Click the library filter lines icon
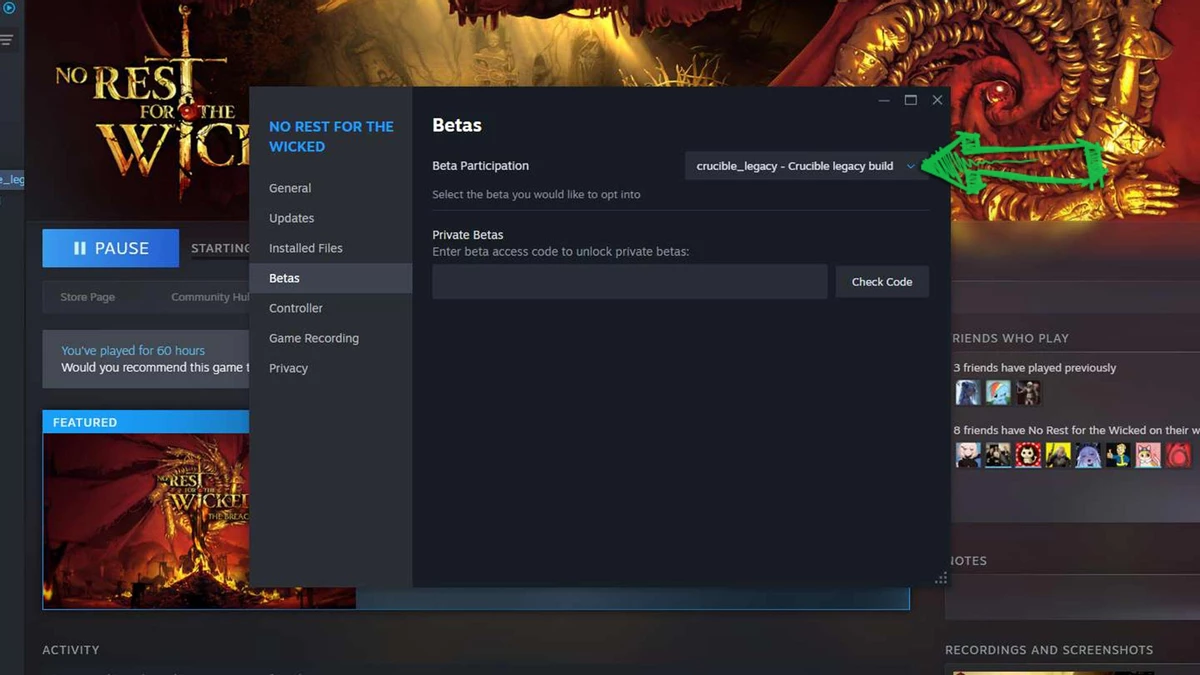 (7, 40)
